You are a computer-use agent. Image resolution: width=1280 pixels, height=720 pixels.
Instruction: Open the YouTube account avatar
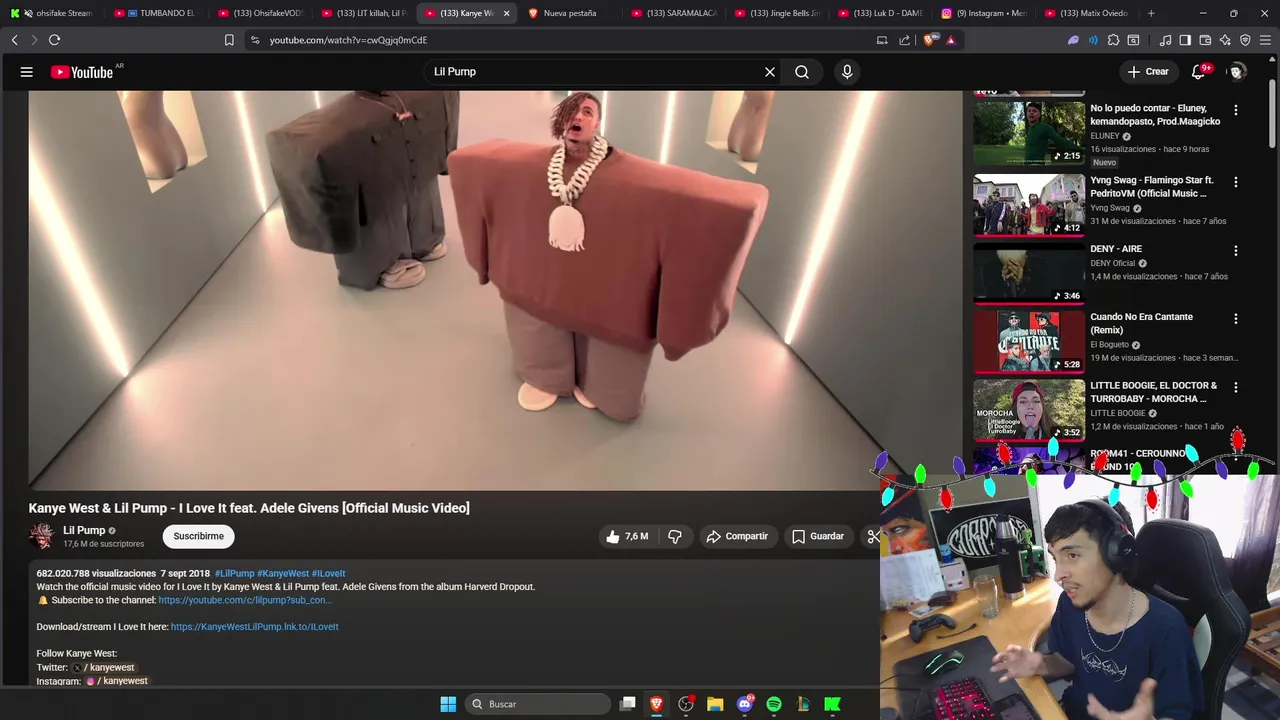[x=1237, y=72]
